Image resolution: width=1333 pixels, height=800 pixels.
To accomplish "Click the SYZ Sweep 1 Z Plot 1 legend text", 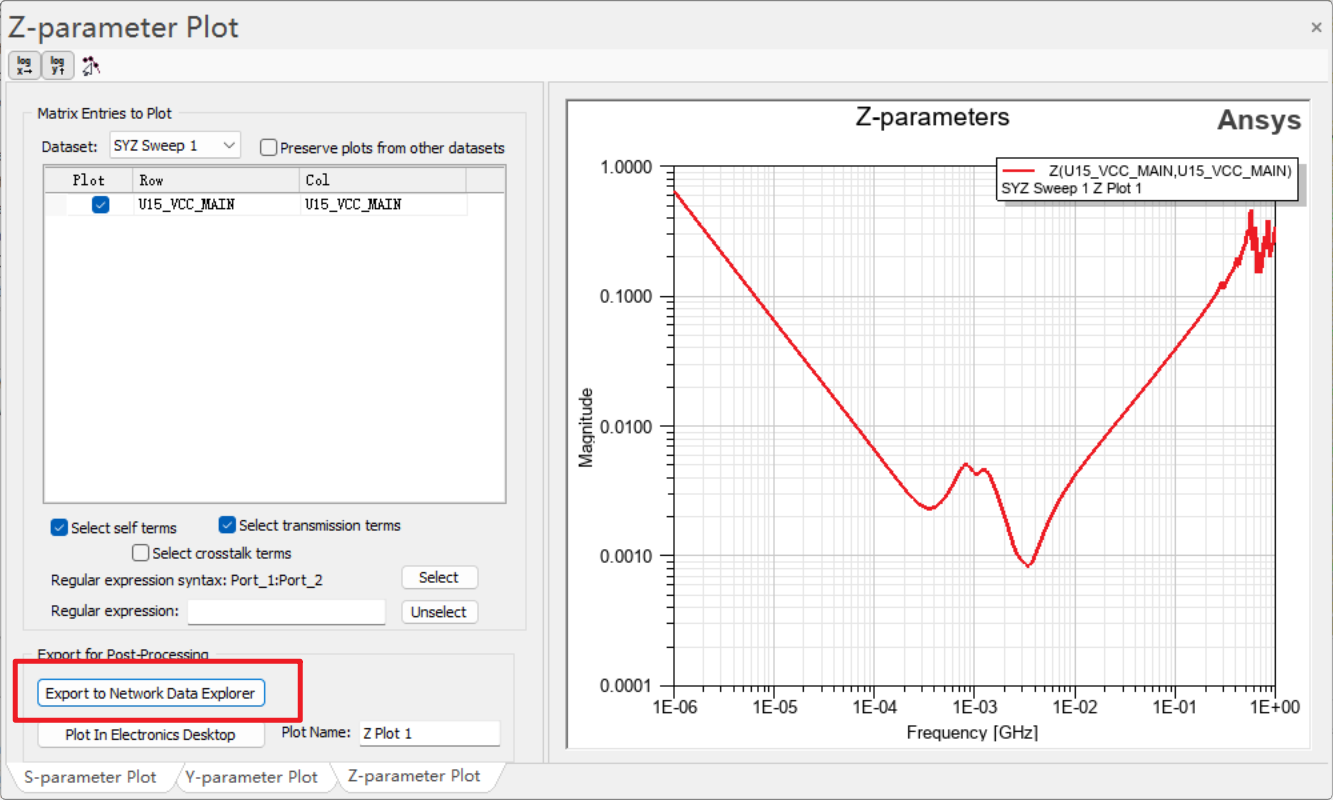I will pyautogui.click(x=1071, y=187).
